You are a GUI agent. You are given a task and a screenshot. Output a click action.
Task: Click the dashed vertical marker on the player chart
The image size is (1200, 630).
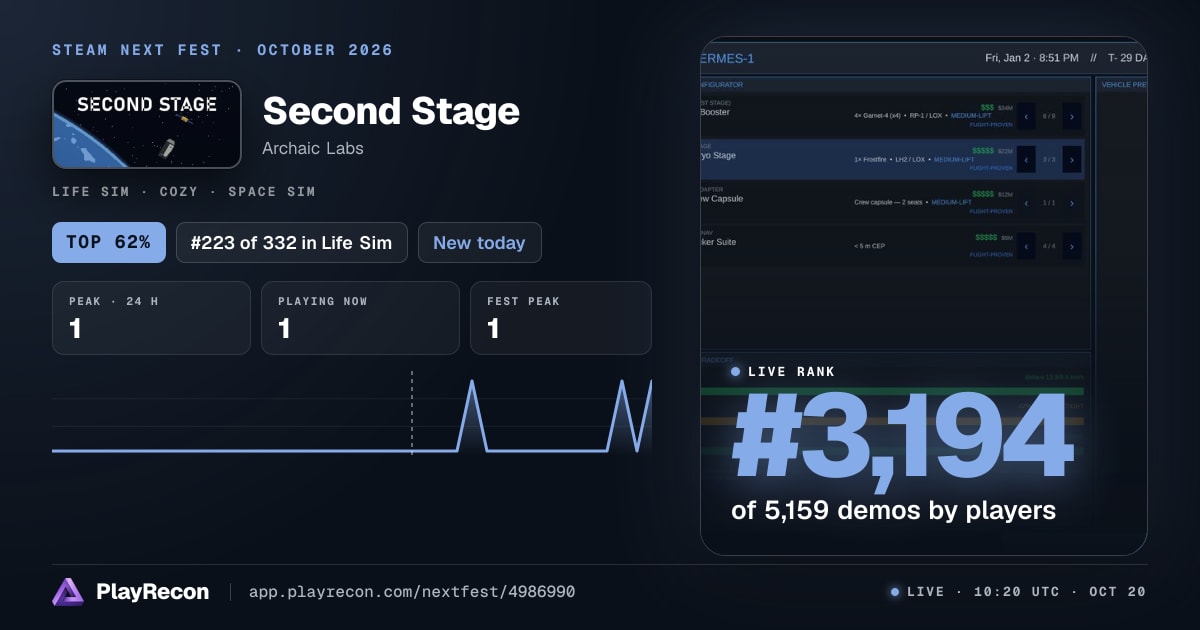coord(412,413)
